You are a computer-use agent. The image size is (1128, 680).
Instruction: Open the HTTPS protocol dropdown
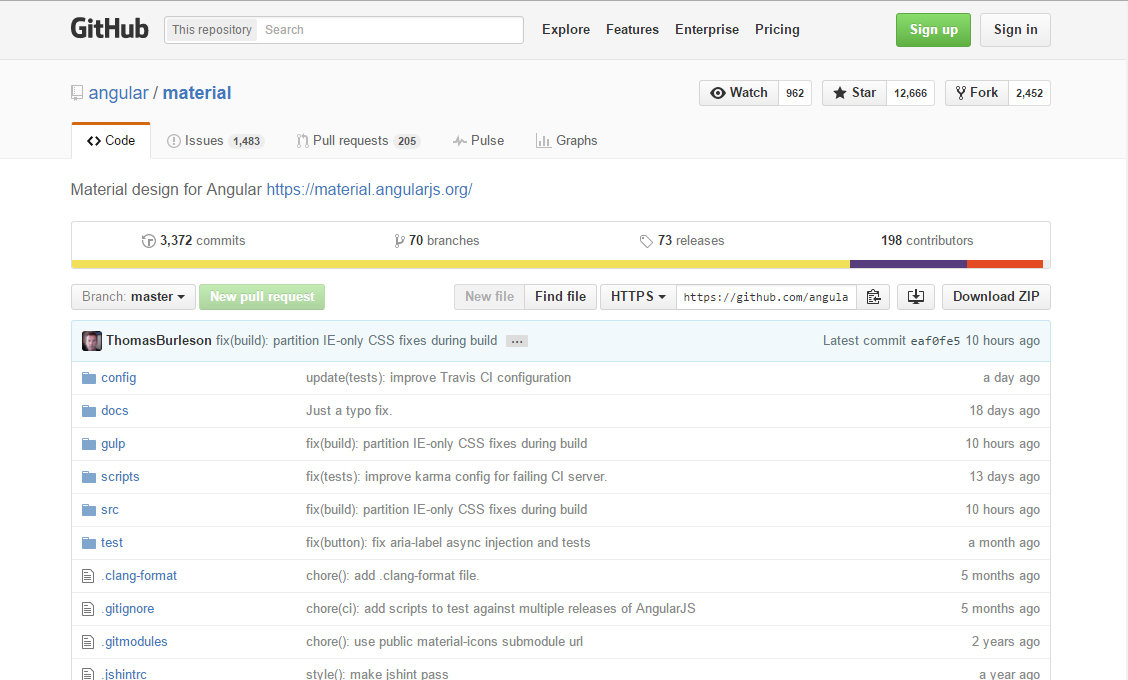point(638,296)
